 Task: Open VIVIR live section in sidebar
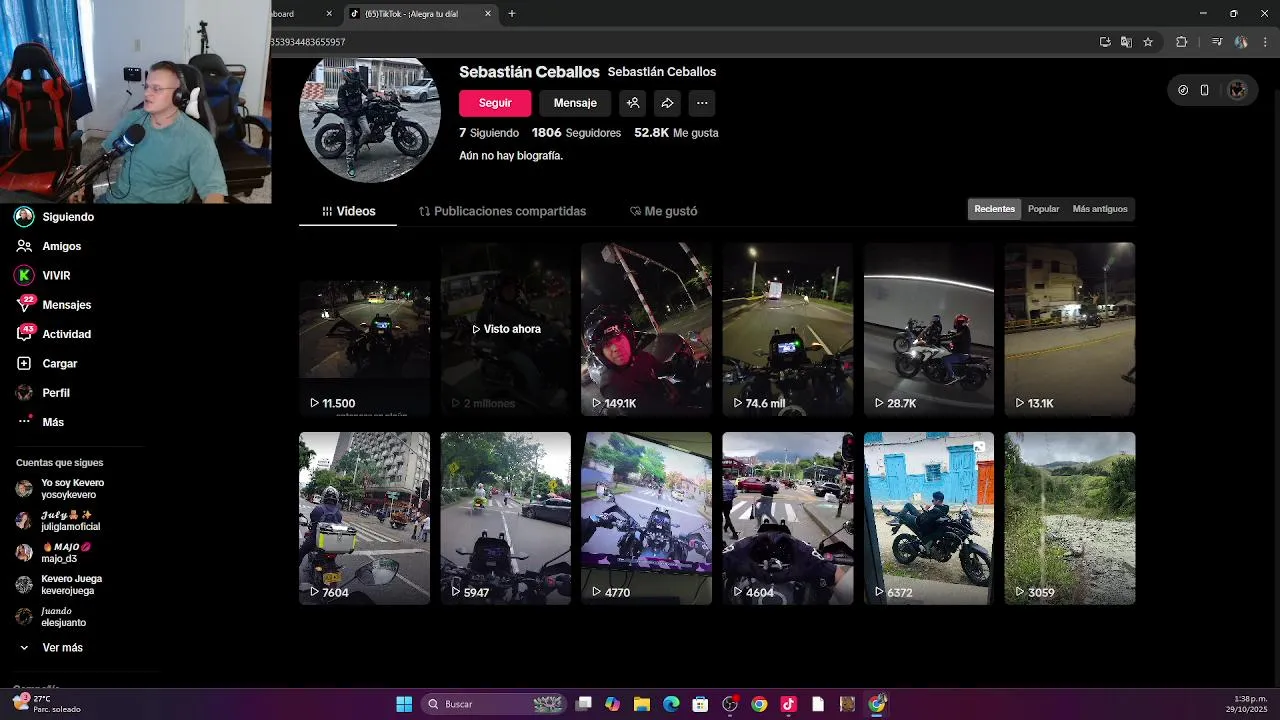43,275
